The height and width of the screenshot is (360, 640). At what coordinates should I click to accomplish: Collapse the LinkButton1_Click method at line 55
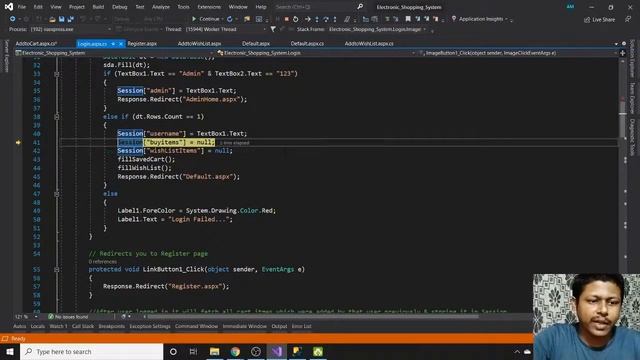pyautogui.click(x=57, y=269)
